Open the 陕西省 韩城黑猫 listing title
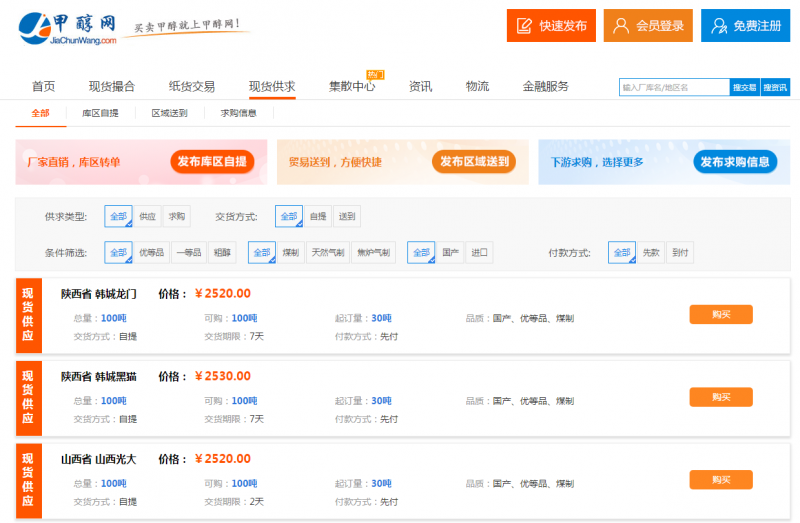 [x=98, y=377]
